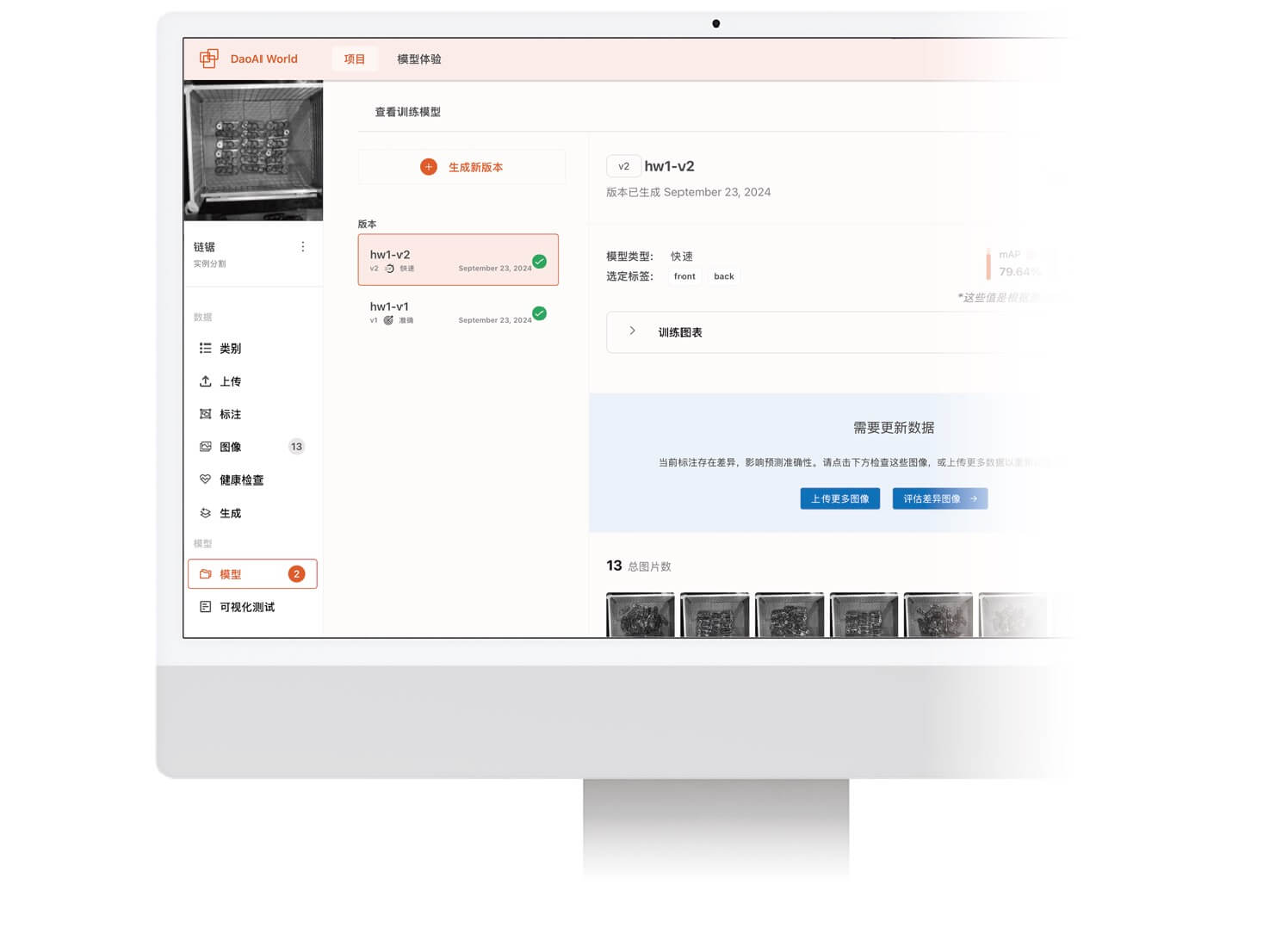This screenshot has width=1288, height=928.
Task: Open the 链锯 project three-dot menu
Action: pos(302,246)
